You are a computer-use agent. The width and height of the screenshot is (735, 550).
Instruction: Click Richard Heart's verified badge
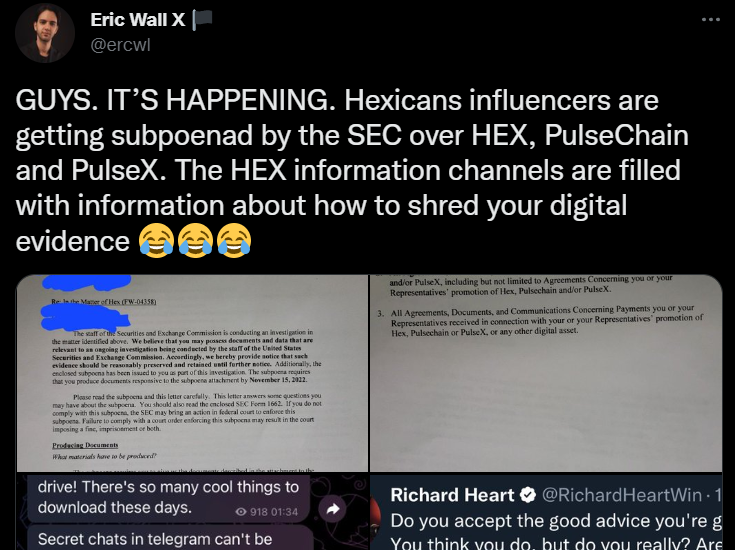click(528, 495)
